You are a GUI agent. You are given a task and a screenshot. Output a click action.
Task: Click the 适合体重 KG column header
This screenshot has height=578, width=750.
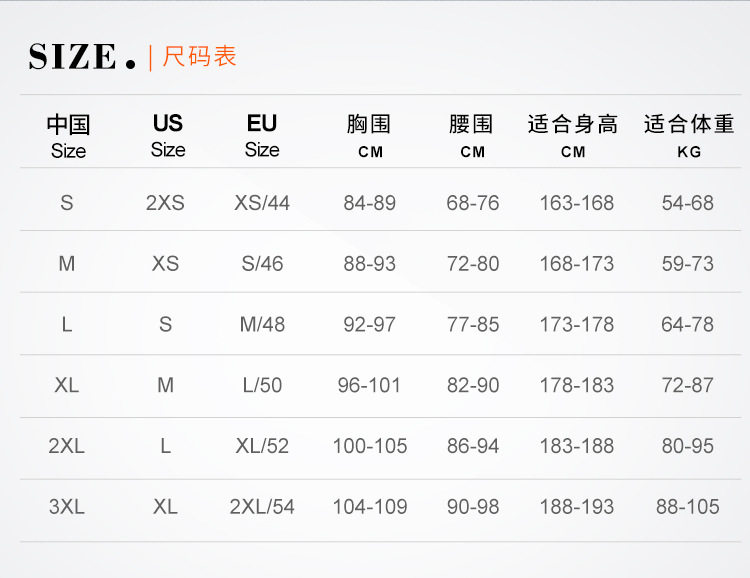point(689,136)
